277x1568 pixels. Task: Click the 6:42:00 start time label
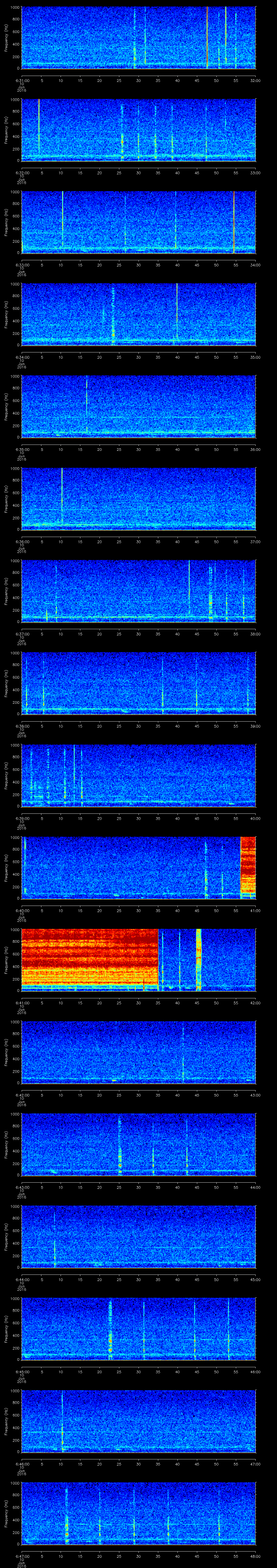click(x=22, y=1095)
